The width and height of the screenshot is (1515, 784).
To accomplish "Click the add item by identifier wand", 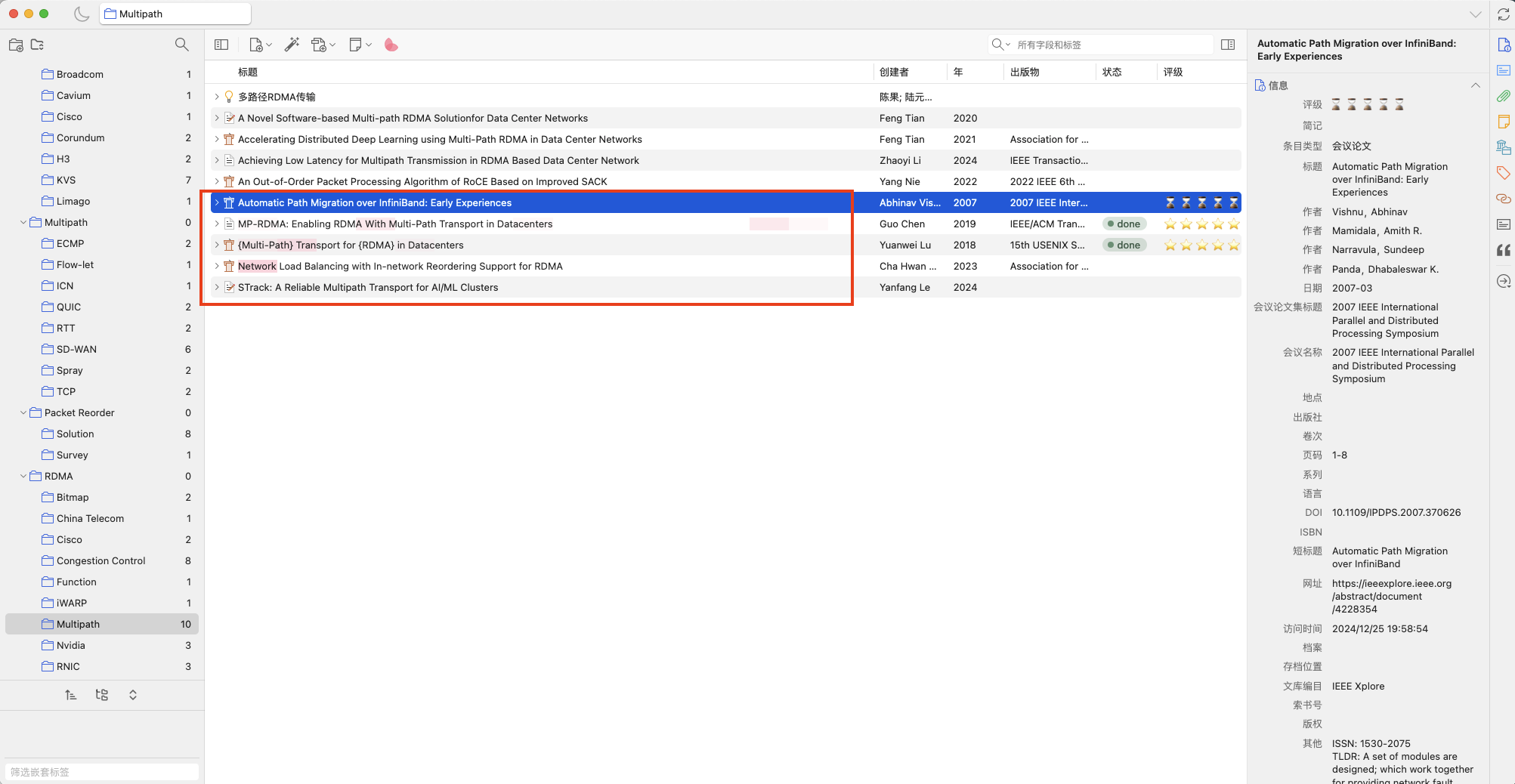I will [x=292, y=45].
